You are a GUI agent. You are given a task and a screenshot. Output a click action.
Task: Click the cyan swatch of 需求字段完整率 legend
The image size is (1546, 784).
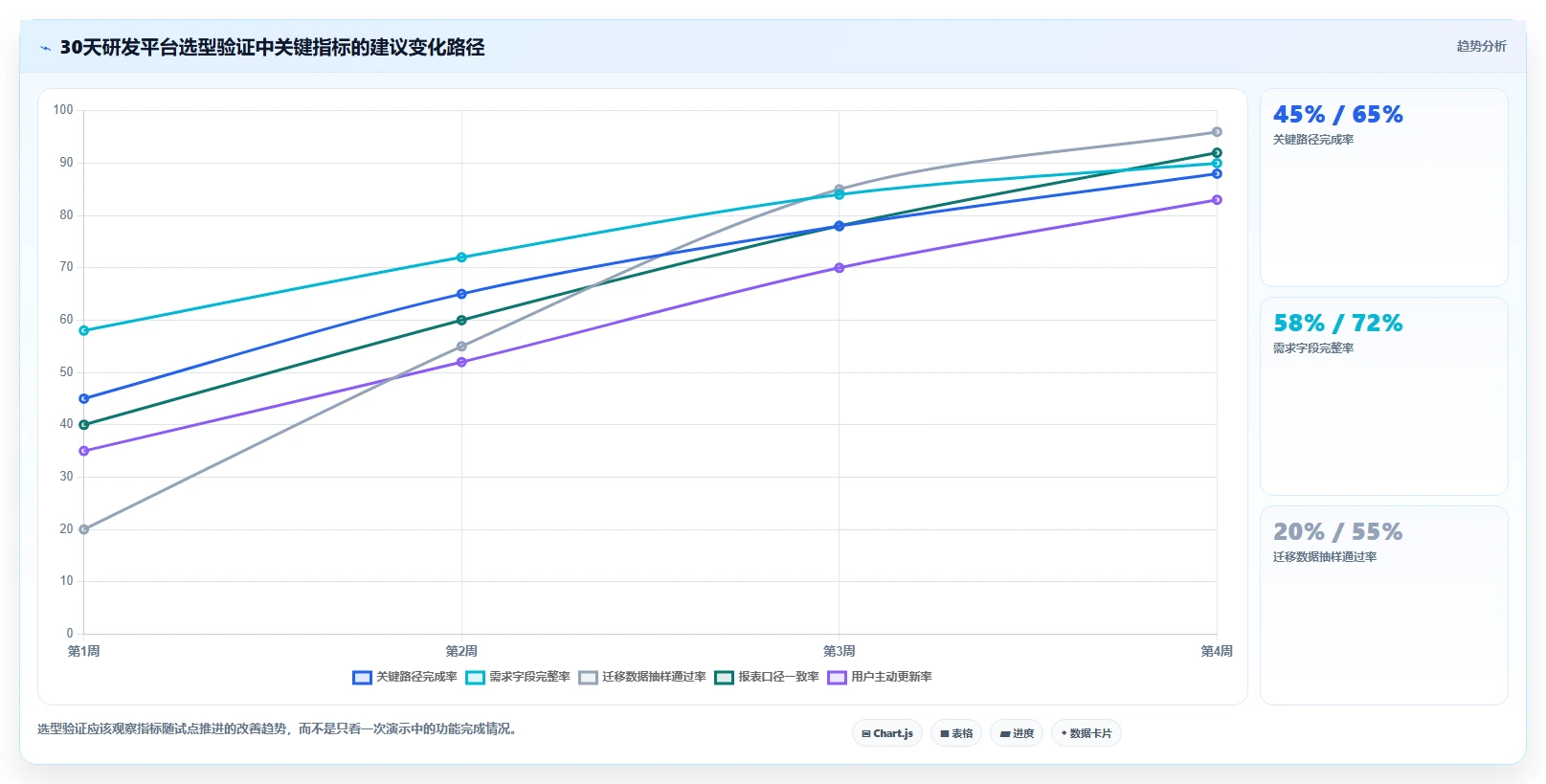pos(475,678)
